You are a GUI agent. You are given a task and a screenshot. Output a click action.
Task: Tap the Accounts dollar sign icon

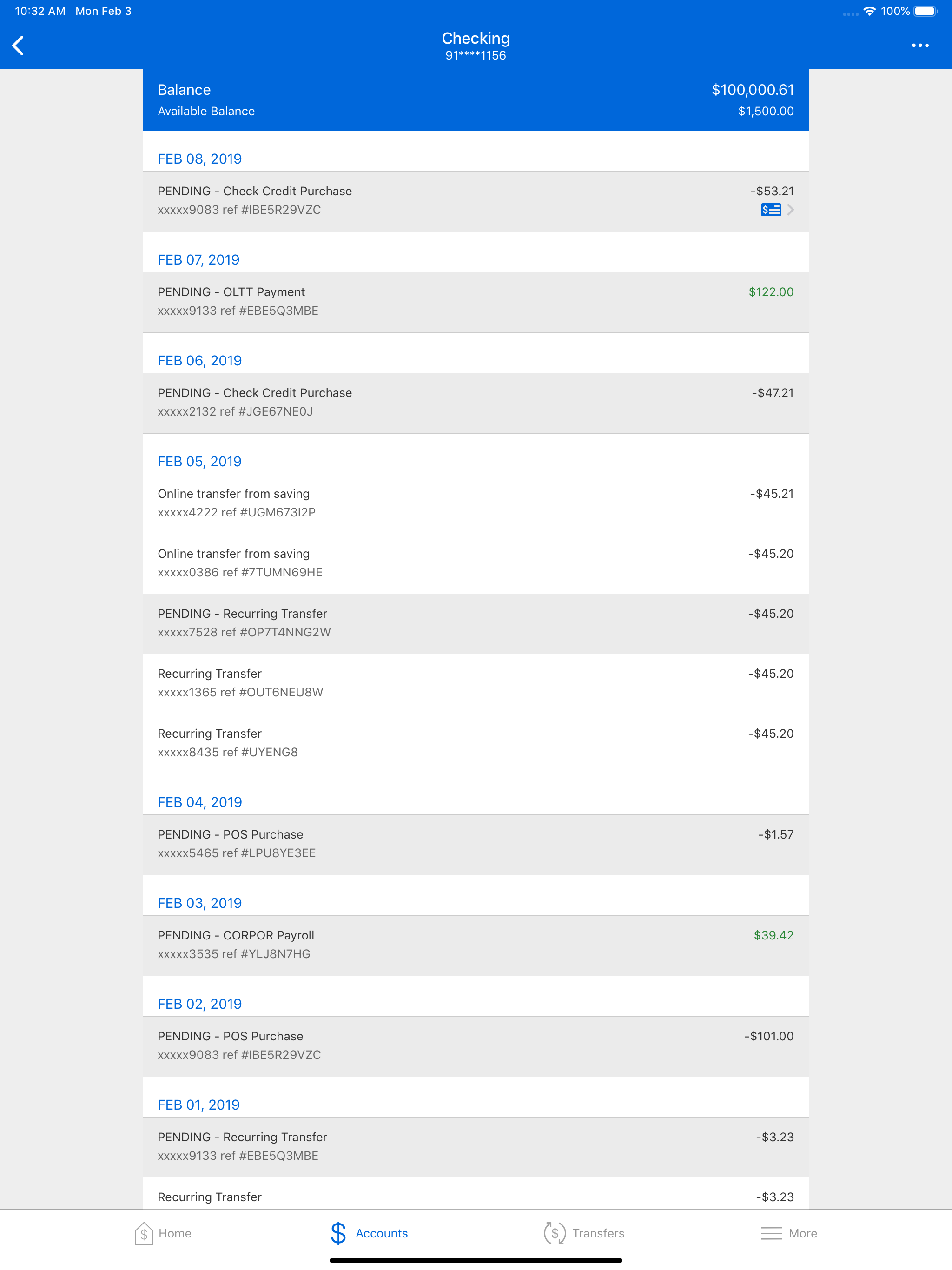pos(338,1233)
